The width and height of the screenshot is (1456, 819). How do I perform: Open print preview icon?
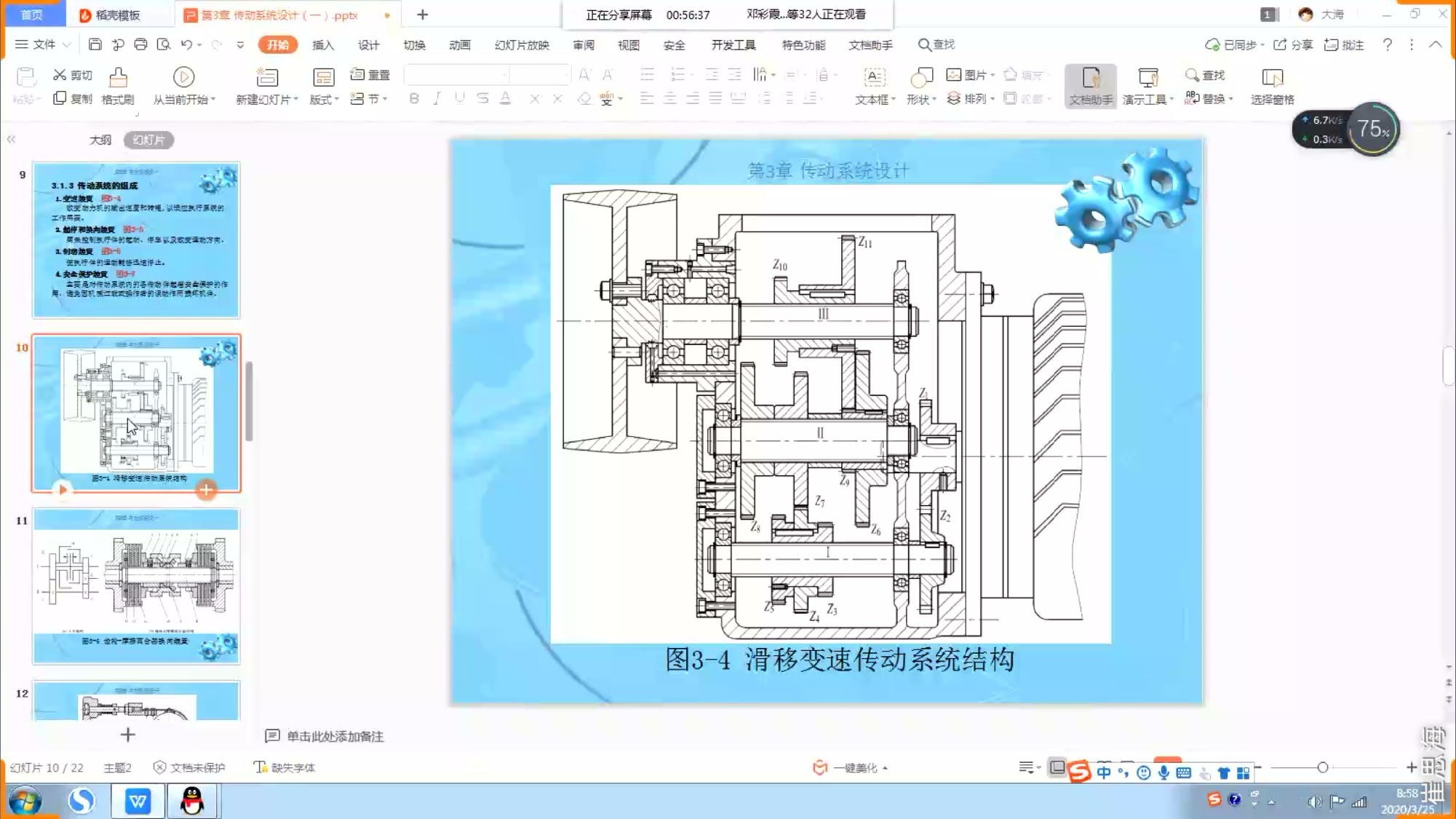tap(164, 44)
